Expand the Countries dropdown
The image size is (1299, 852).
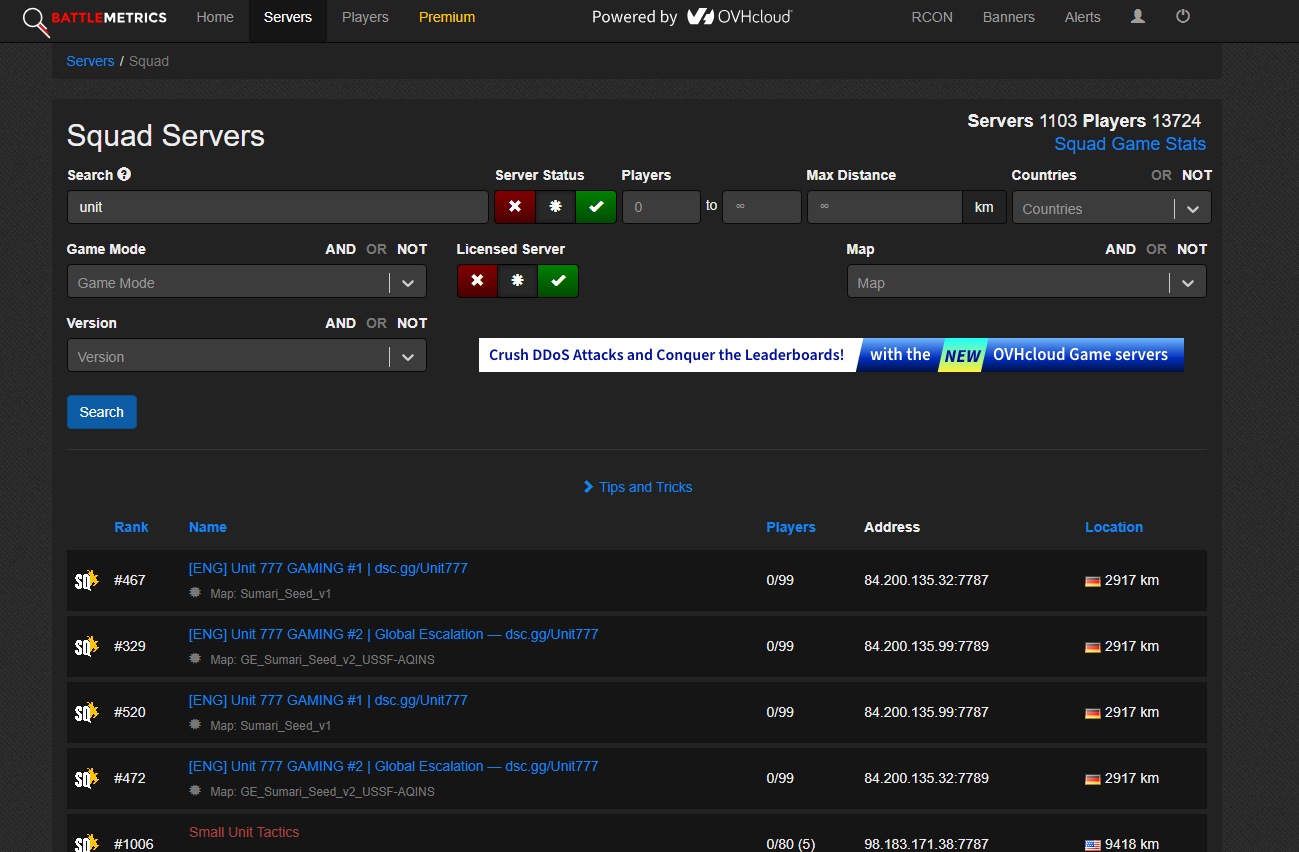pyautogui.click(x=1192, y=208)
